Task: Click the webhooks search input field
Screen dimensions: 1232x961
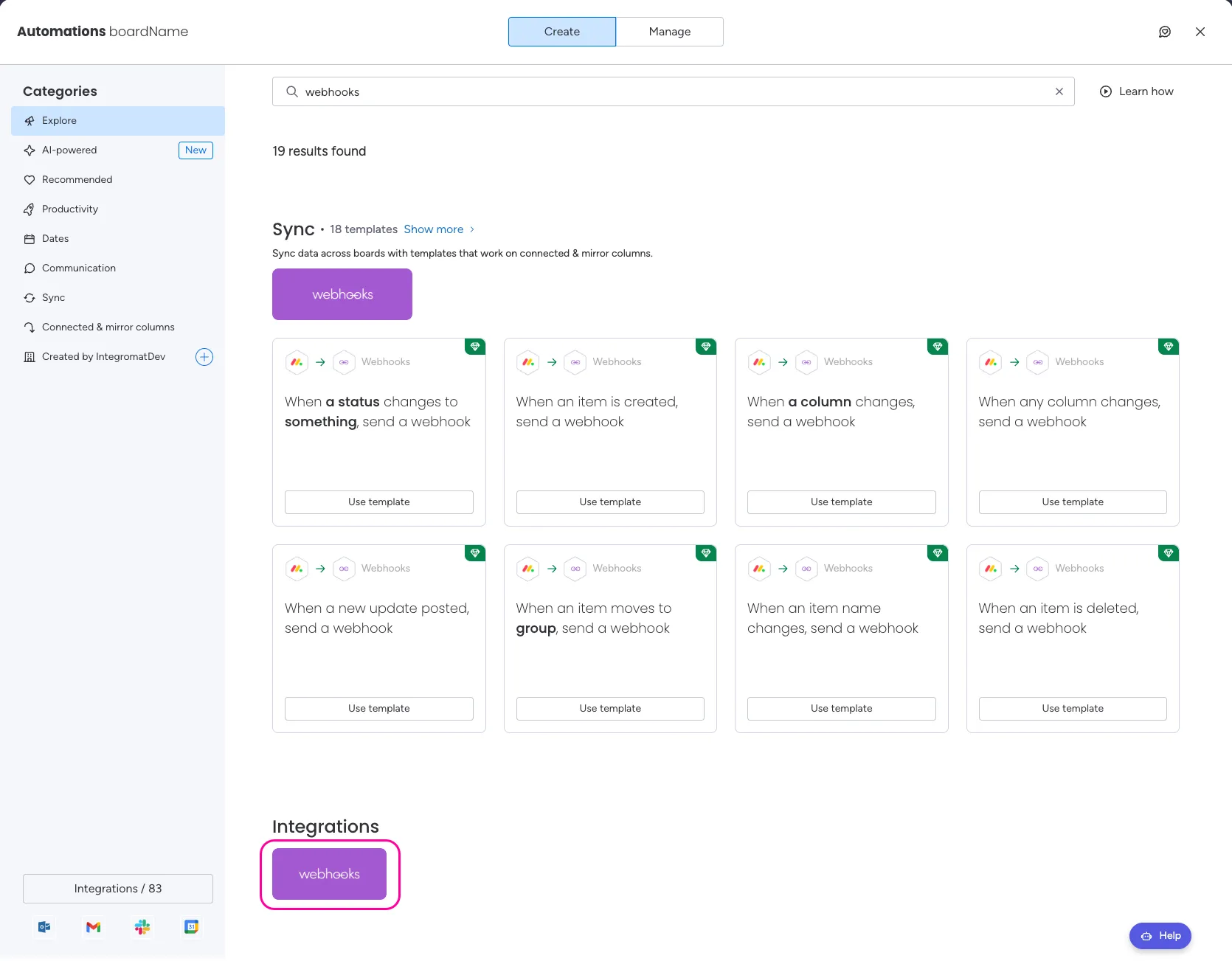Action: (673, 91)
